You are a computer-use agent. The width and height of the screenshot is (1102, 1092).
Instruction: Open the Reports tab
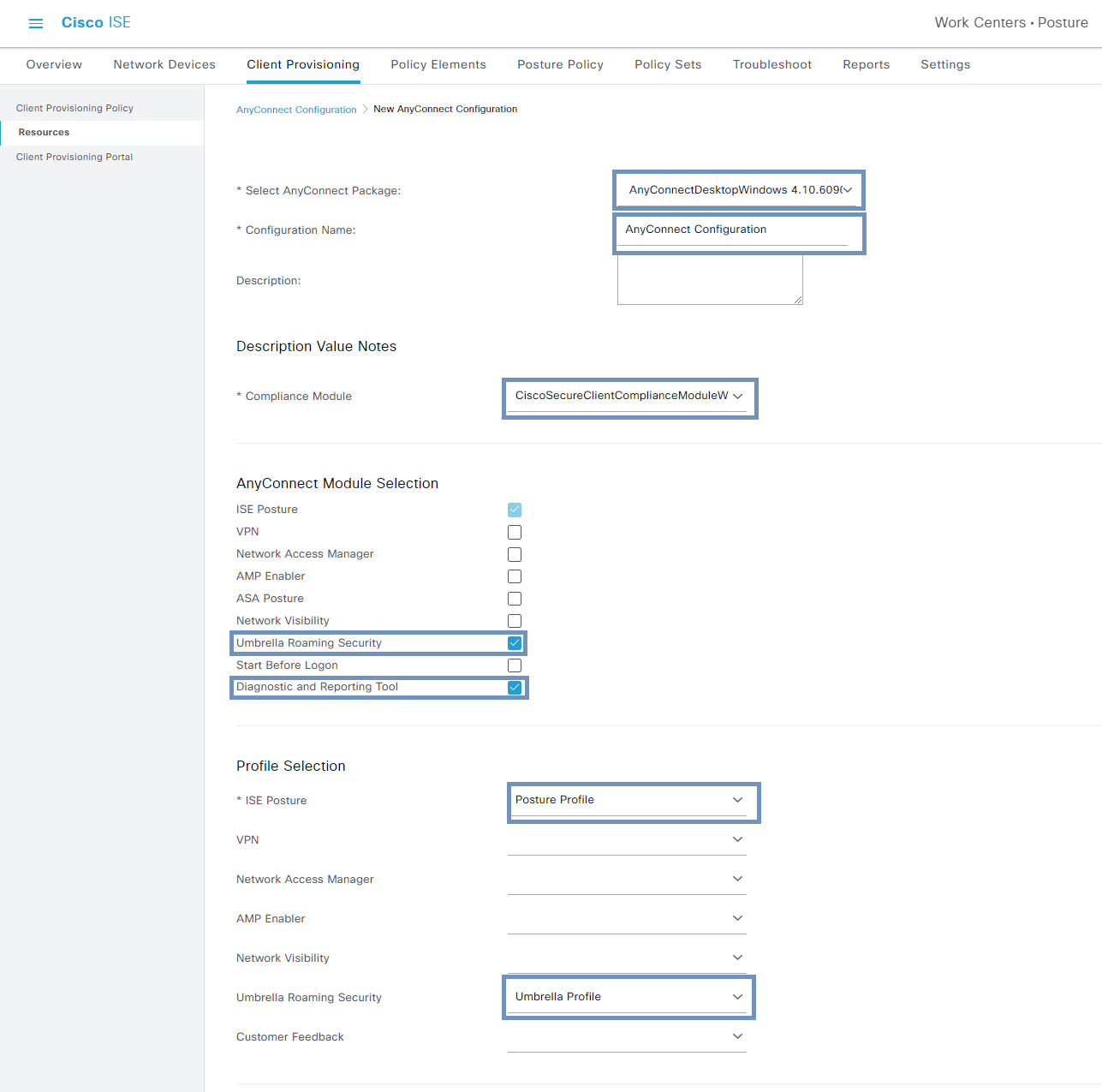[x=866, y=64]
